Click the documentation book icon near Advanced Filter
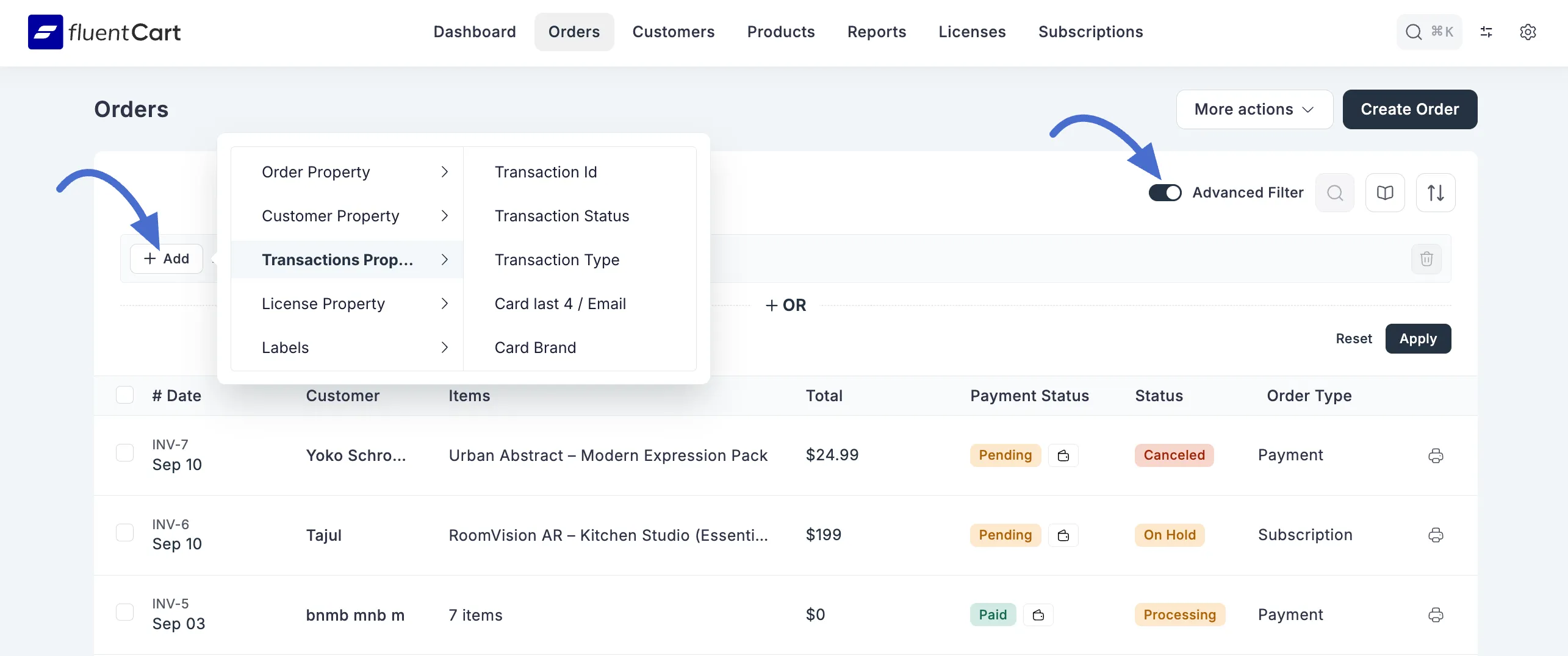 (1385, 192)
